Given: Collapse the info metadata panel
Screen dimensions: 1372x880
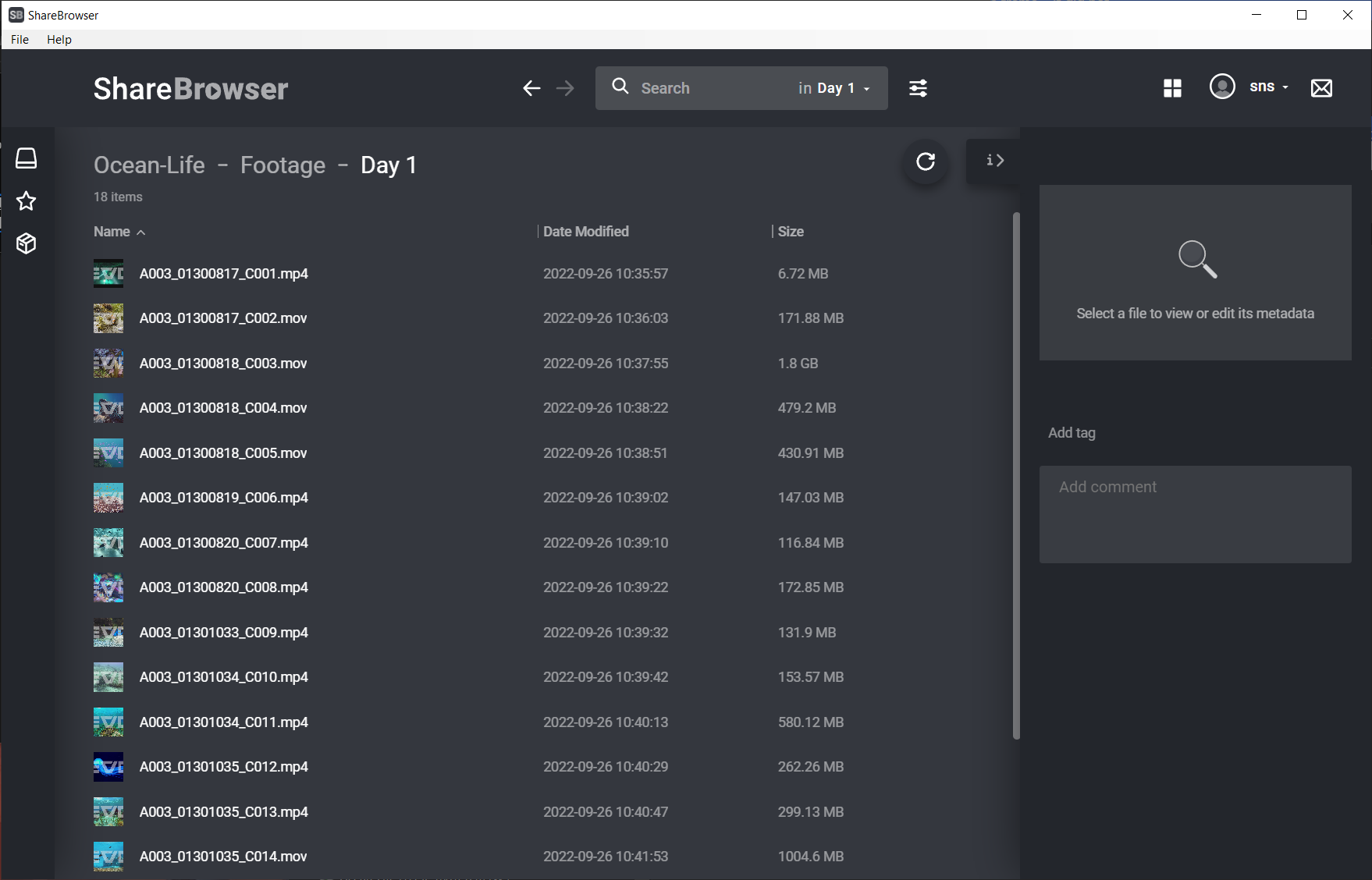Looking at the screenshot, I should tap(993, 161).
